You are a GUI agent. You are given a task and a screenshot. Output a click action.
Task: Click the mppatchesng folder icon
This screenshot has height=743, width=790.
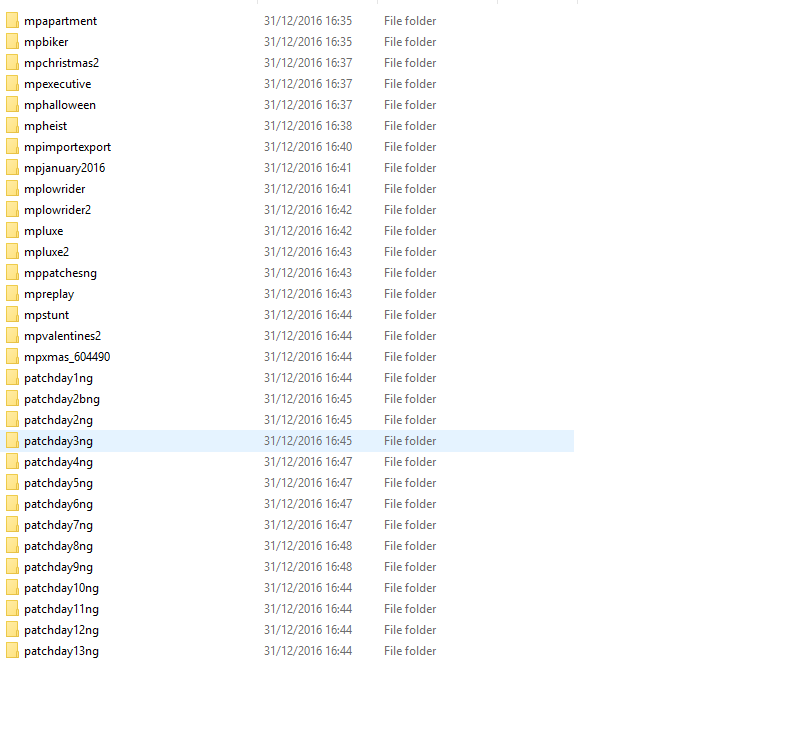13,273
